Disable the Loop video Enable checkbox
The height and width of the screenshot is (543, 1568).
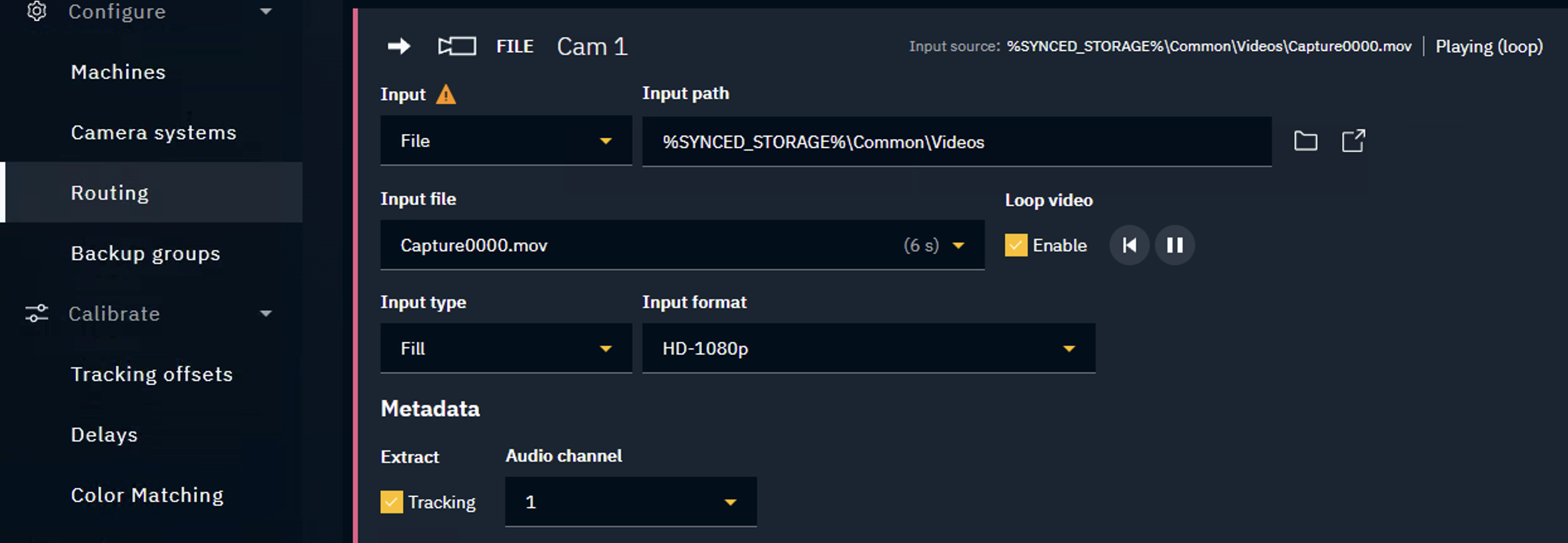1016,245
